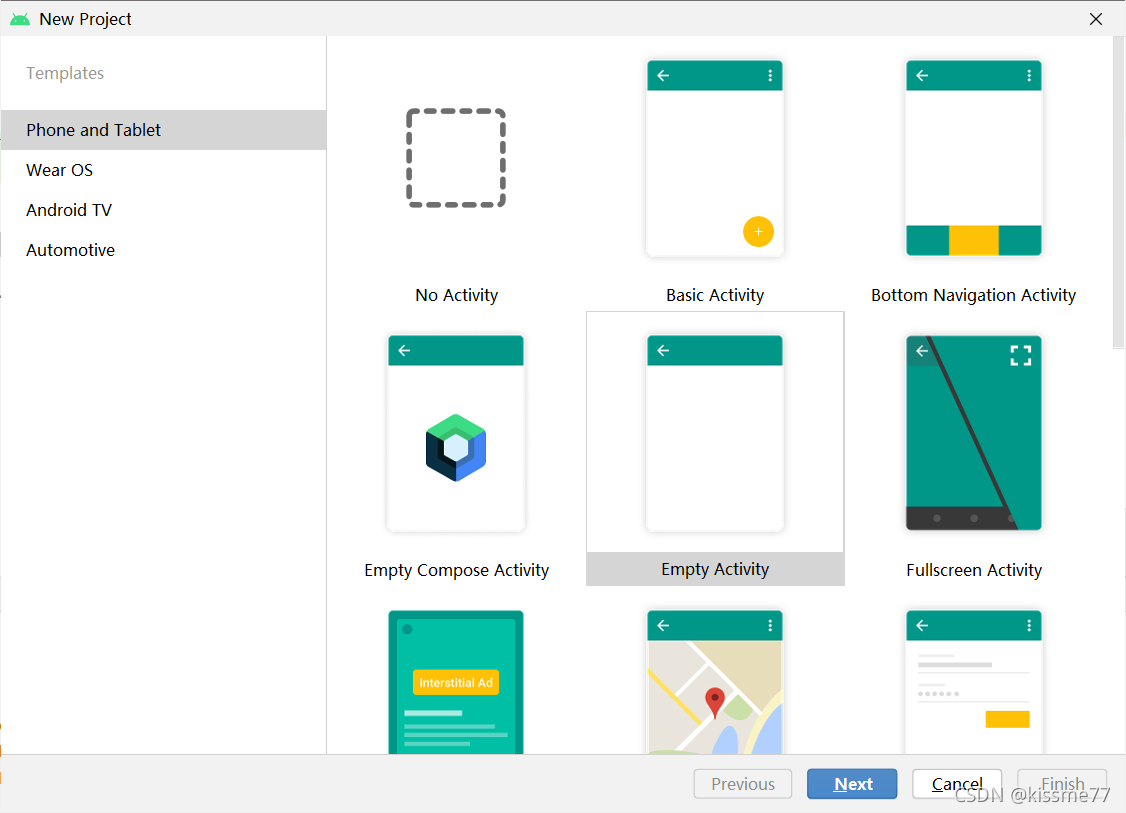Screen dimensions: 1126x813
Task: Click the back arrow in Empty Activity preview
Action: [663, 350]
